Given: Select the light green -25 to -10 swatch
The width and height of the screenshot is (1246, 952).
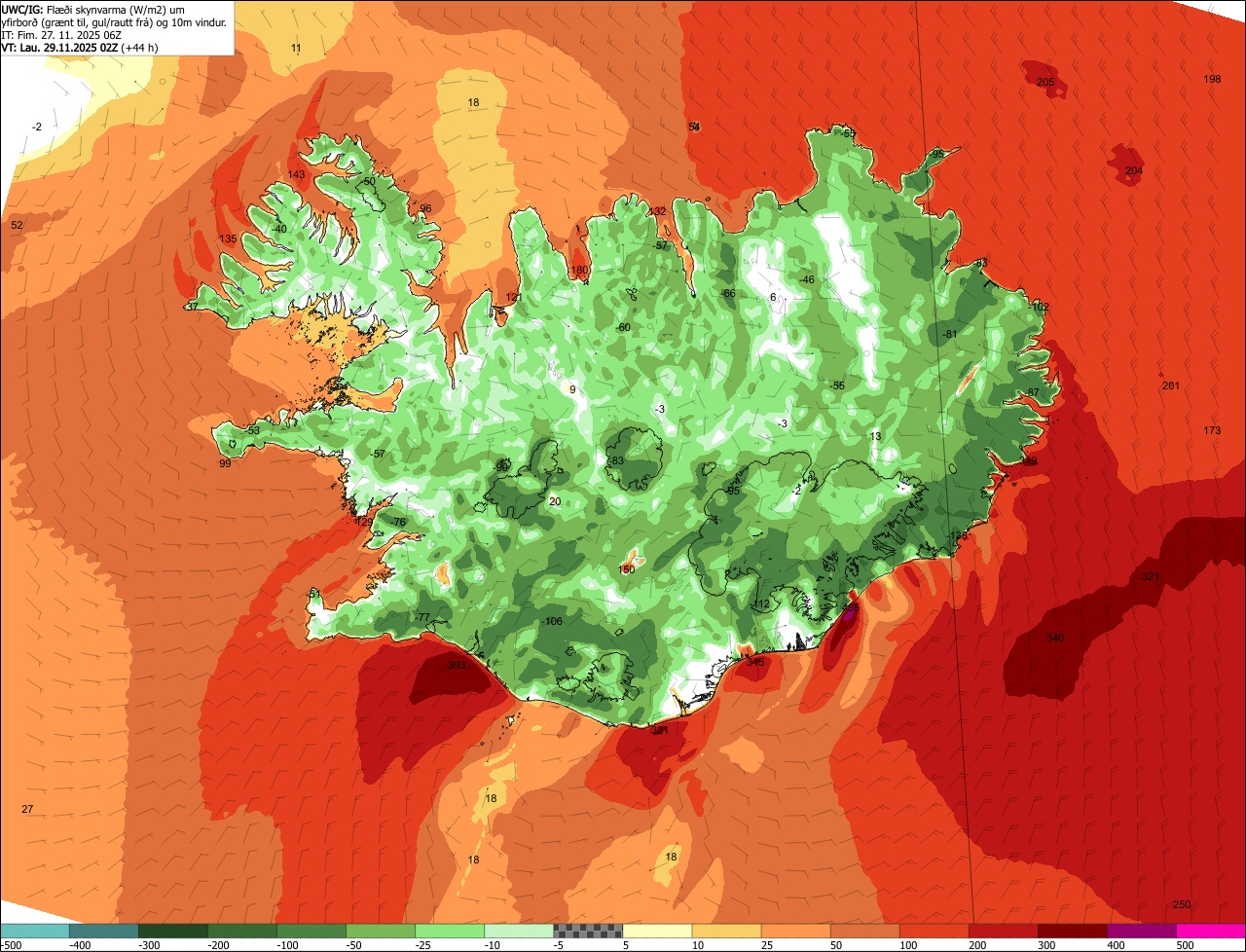Looking at the screenshot, I should pyautogui.click(x=450, y=931).
